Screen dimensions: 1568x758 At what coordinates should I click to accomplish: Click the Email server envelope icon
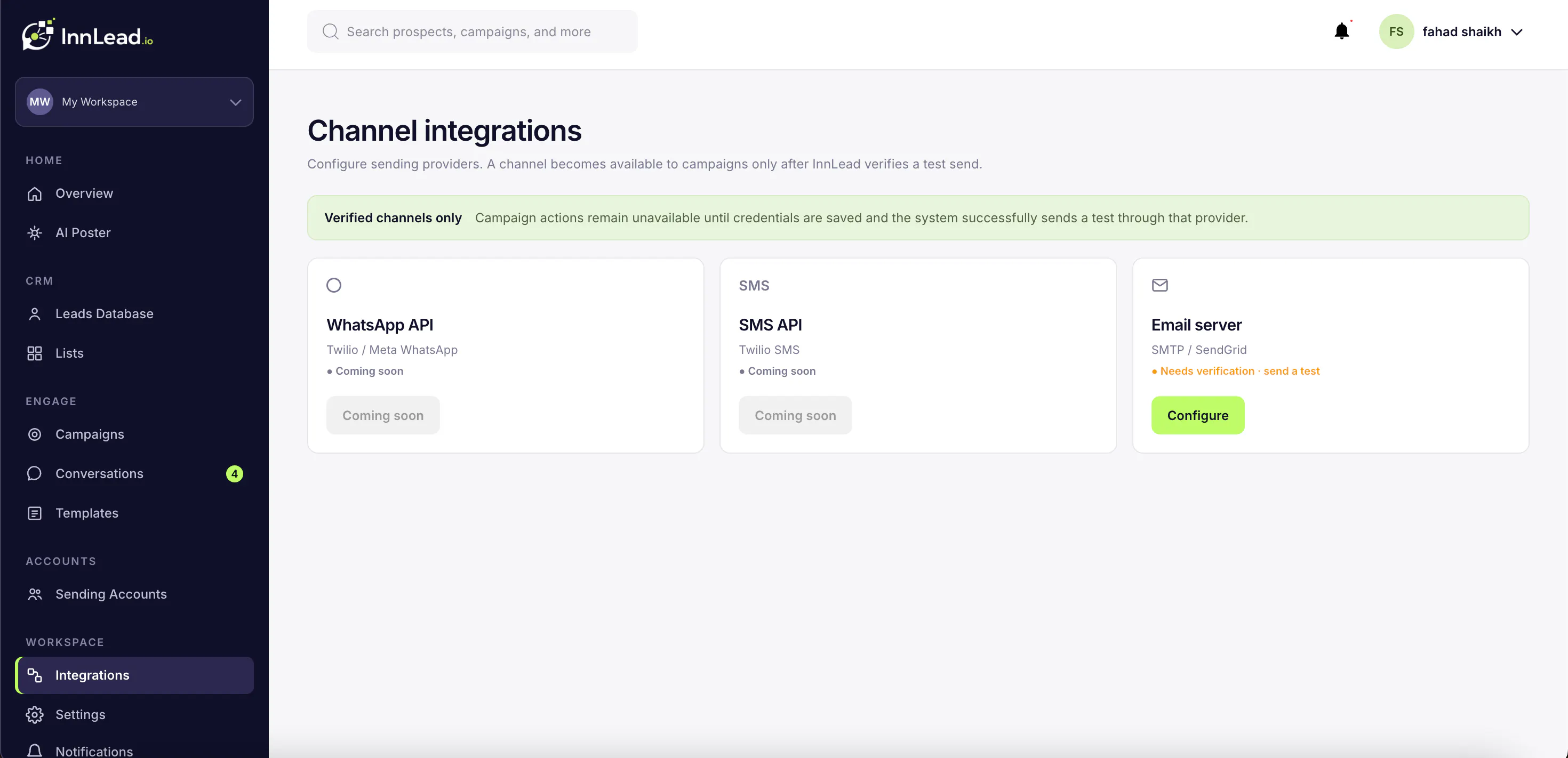click(x=1159, y=285)
